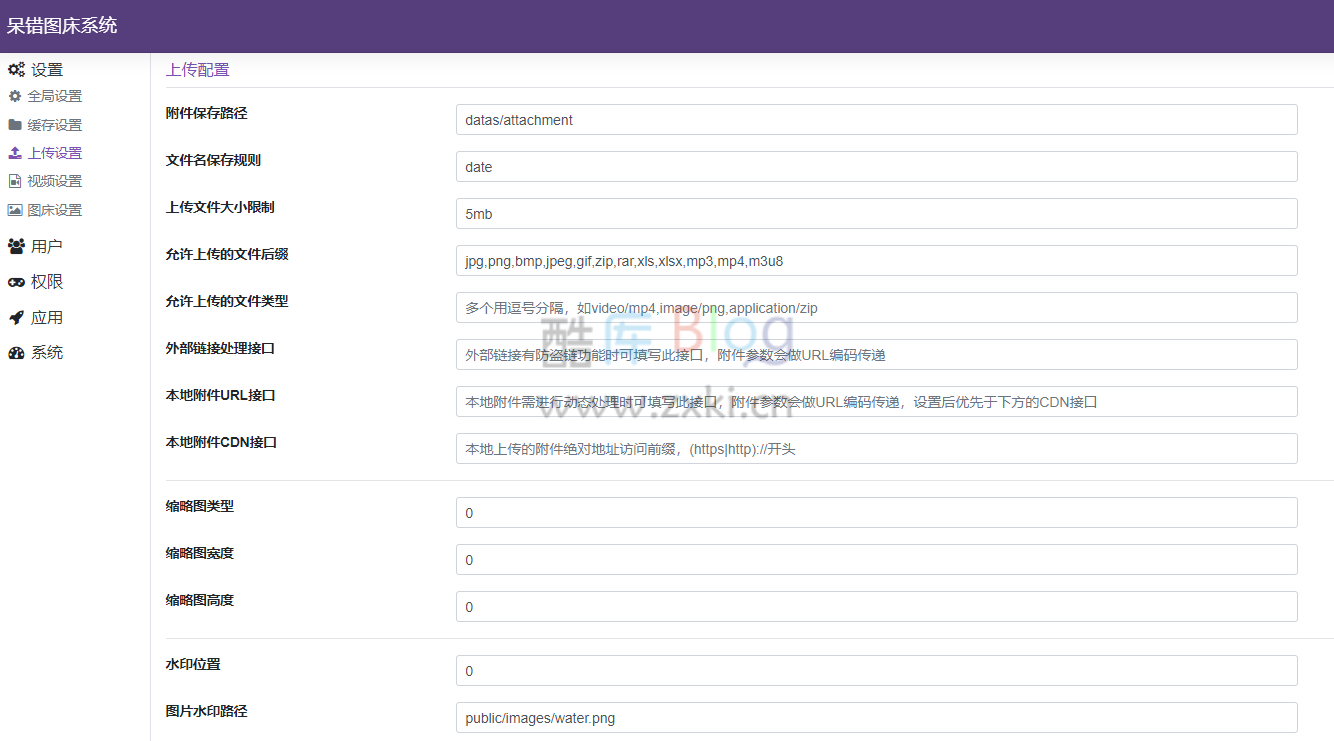Click the folder icon for 缓存设置
Image resolution: width=1334 pixels, height=741 pixels.
point(15,125)
